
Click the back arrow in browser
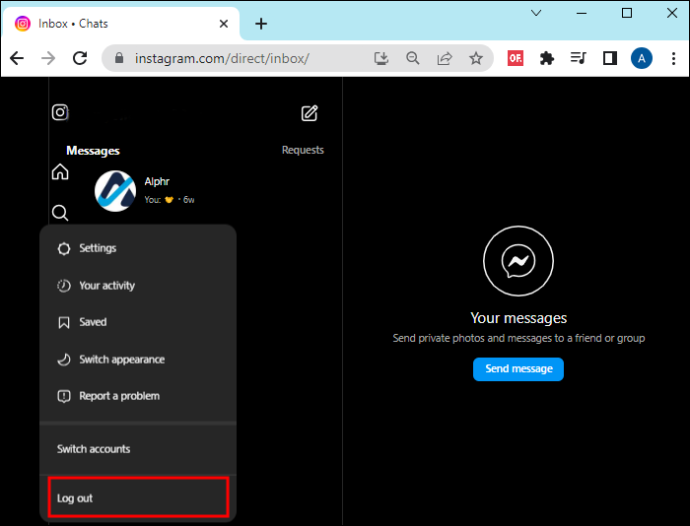[17, 58]
